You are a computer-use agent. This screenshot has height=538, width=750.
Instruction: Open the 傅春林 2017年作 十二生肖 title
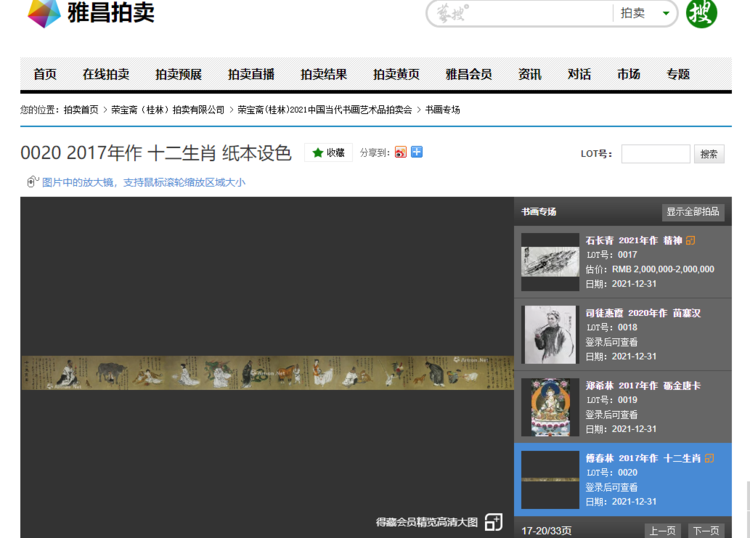[643, 458]
